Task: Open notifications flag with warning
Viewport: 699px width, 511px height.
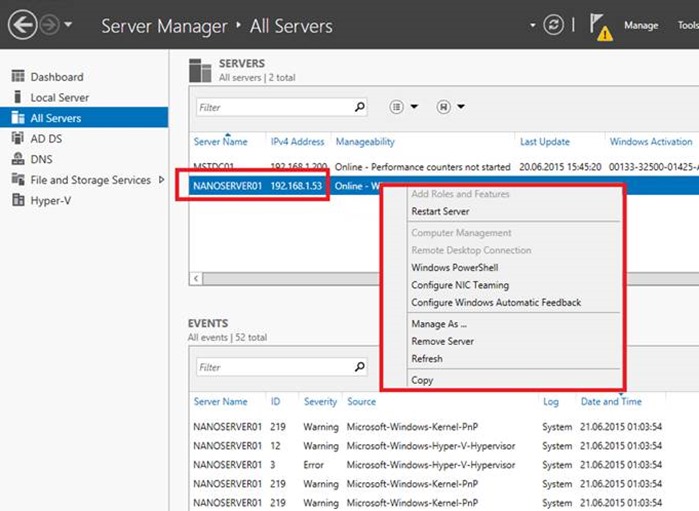Action: tap(600, 27)
